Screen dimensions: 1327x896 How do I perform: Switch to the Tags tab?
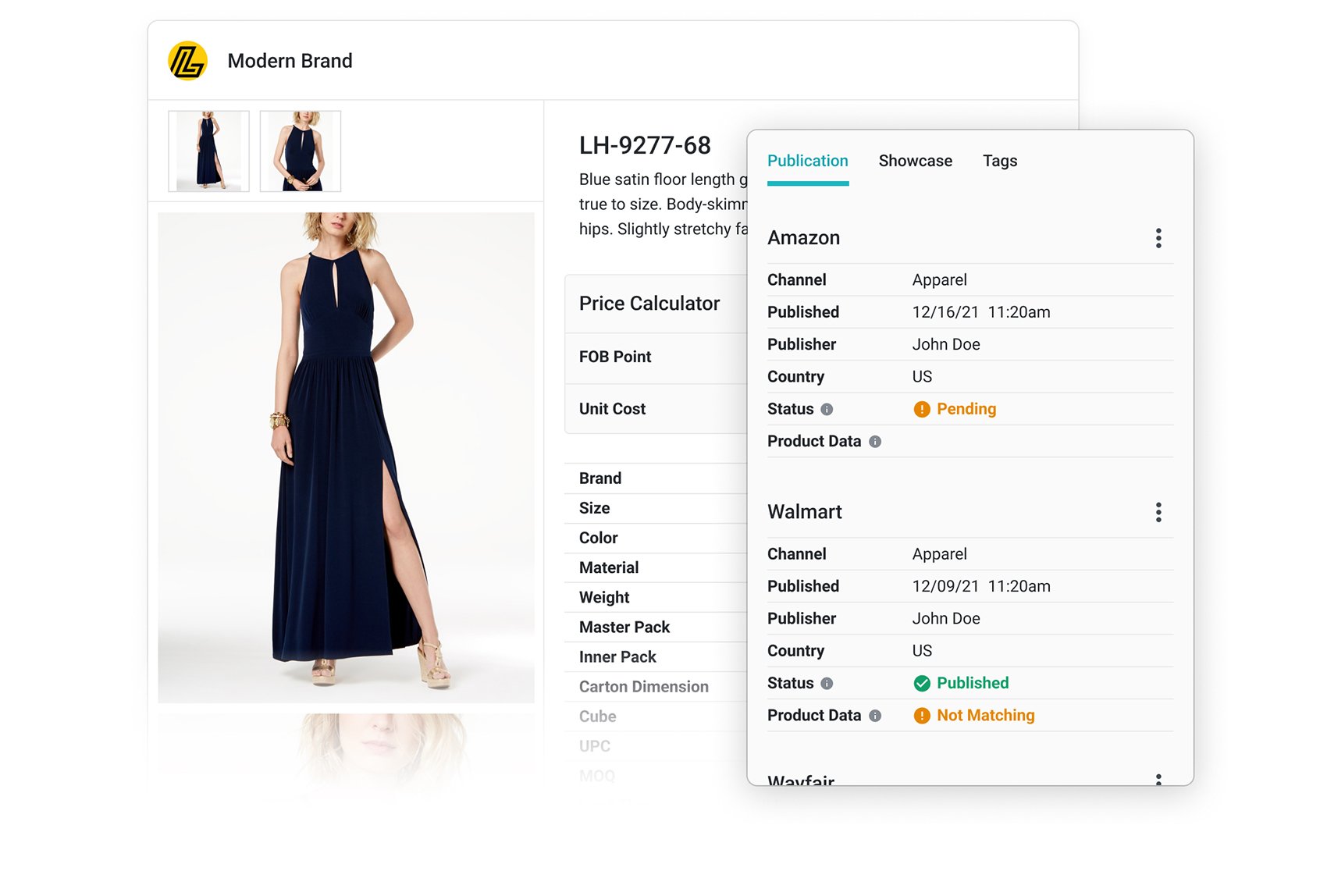tap(999, 161)
